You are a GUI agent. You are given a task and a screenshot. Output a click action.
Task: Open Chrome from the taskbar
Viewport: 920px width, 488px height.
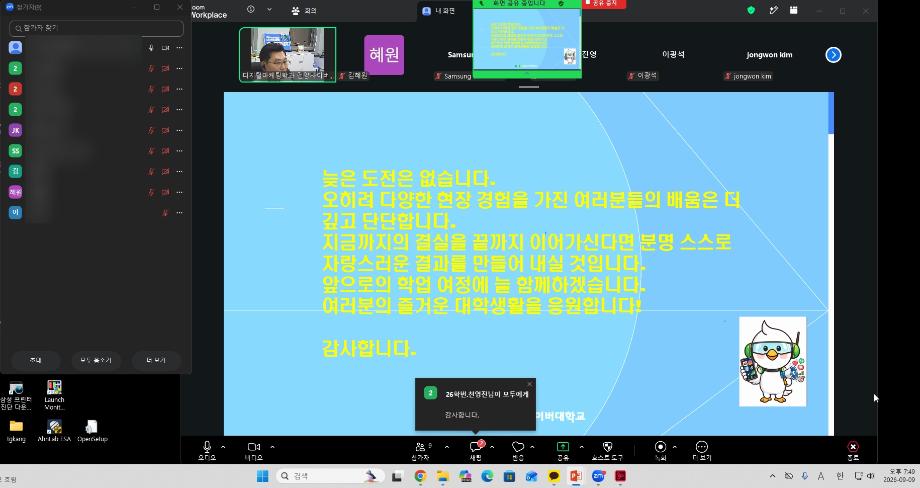[420, 476]
